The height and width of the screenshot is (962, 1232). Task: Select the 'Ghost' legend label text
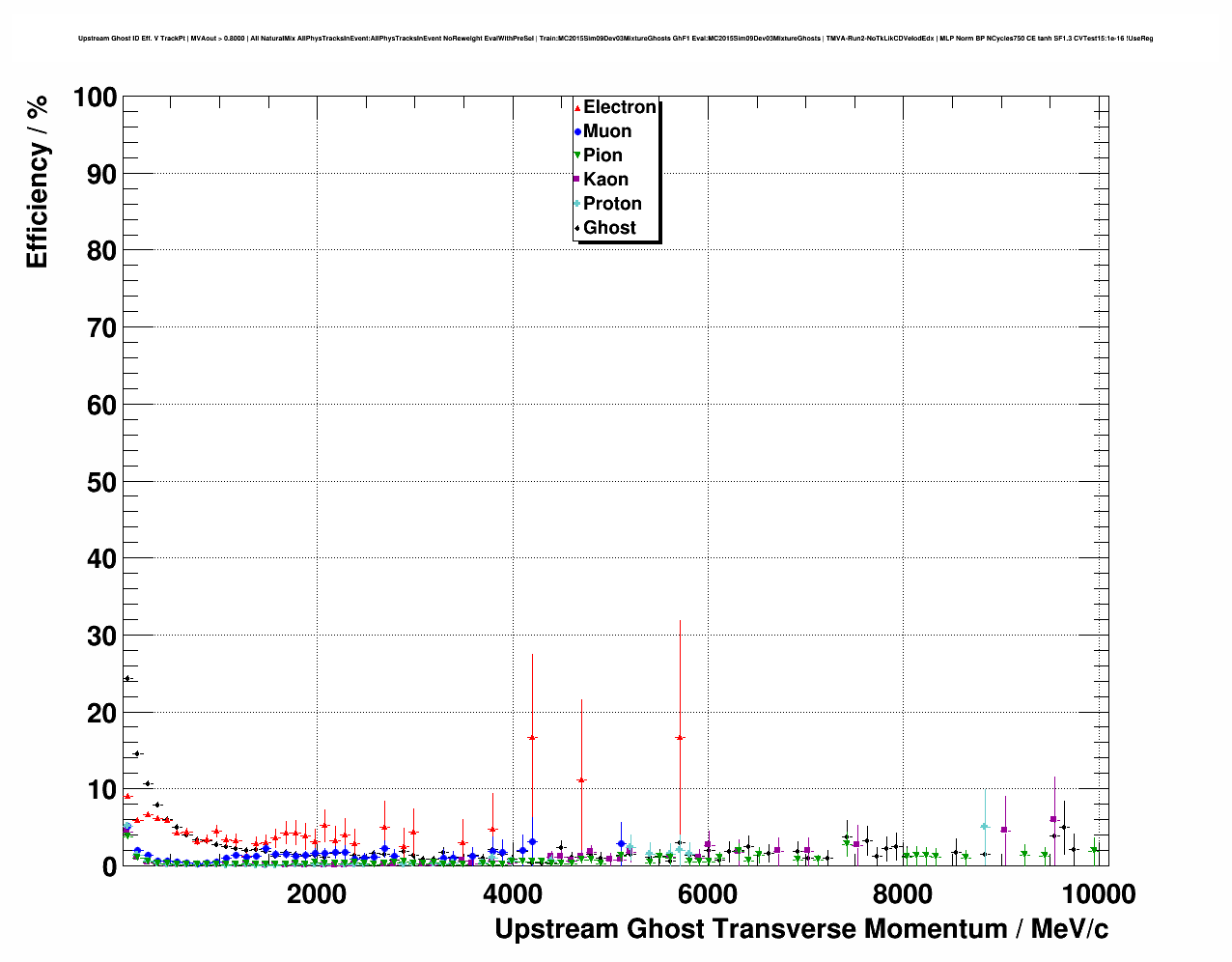pyautogui.click(x=609, y=228)
